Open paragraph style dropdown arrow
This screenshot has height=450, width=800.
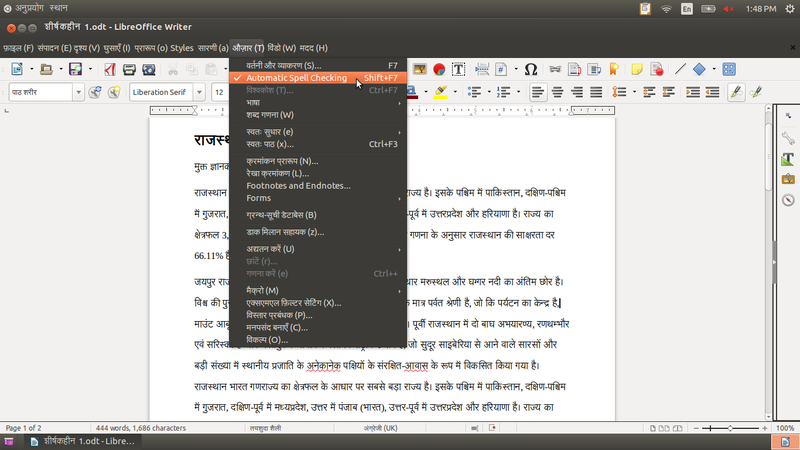78,92
